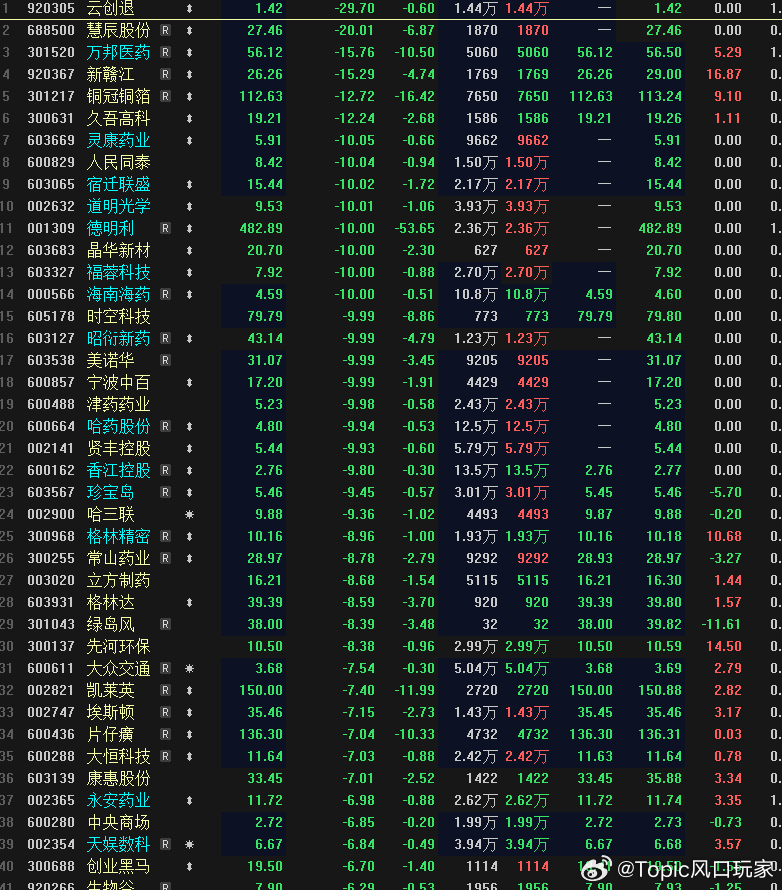Image resolution: width=782 pixels, height=890 pixels.
Task: Click the star marker in 哈三联 row
Action: point(190,515)
